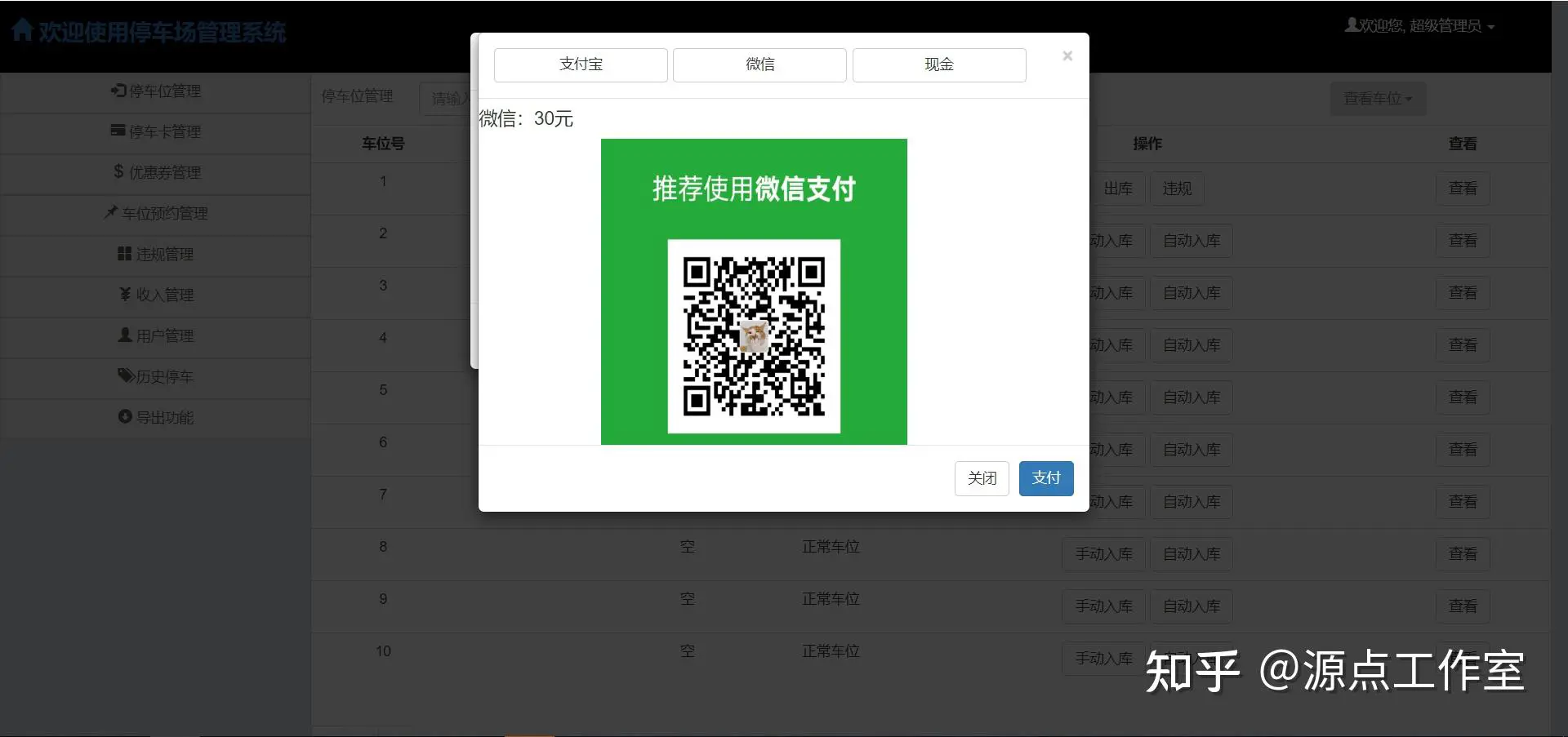The width and height of the screenshot is (1568, 737).
Task: Open 停车卡管理 in the sidebar
Action: tap(155, 134)
